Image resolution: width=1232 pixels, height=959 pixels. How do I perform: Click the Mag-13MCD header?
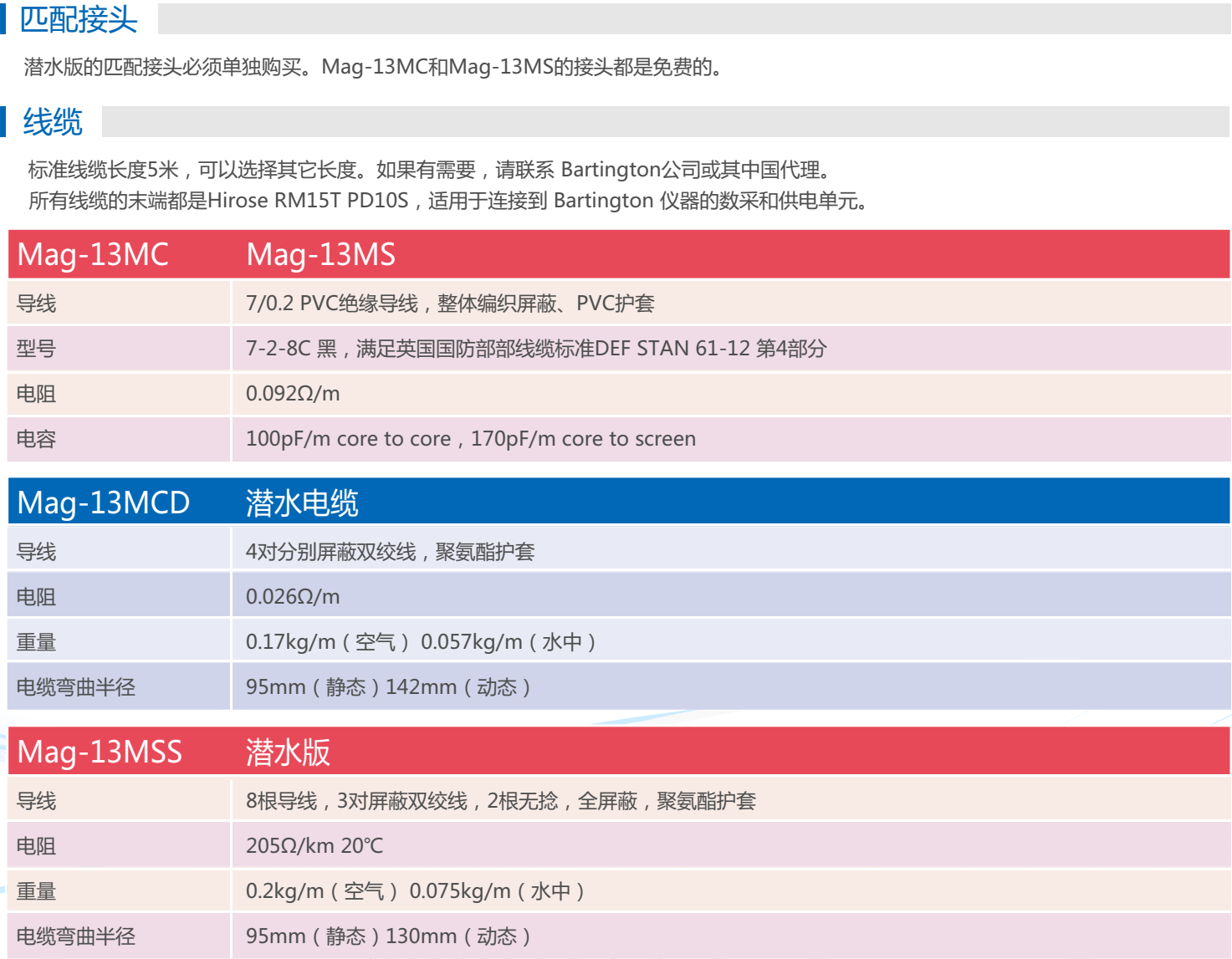point(104,502)
